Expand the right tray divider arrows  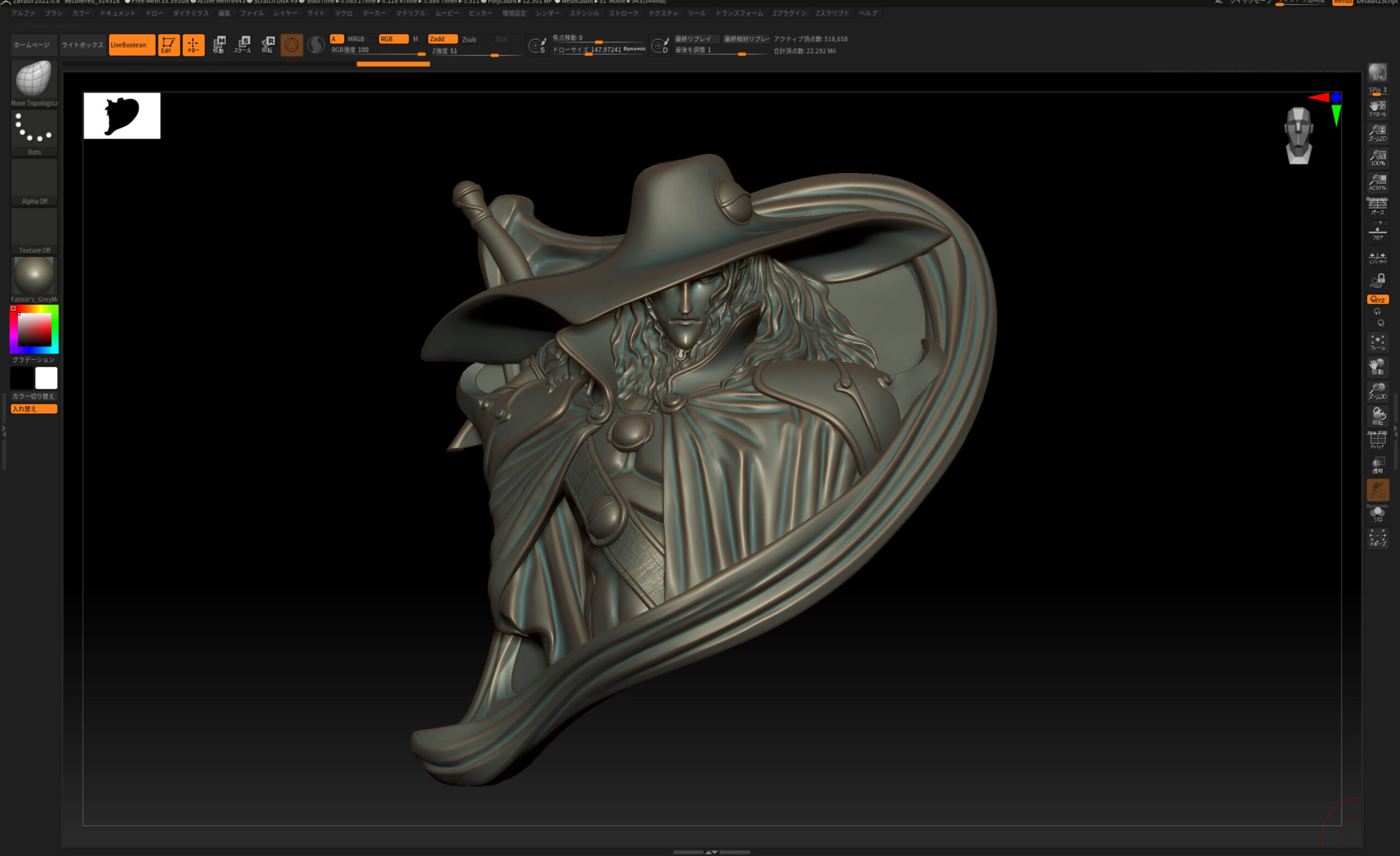click(1396, 432)
